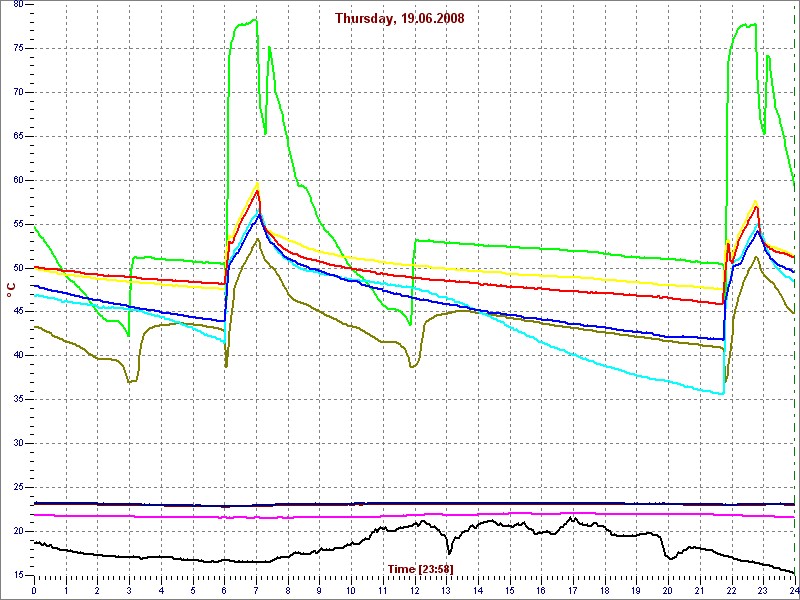Click the green curve's peak near hour 7

256,19
